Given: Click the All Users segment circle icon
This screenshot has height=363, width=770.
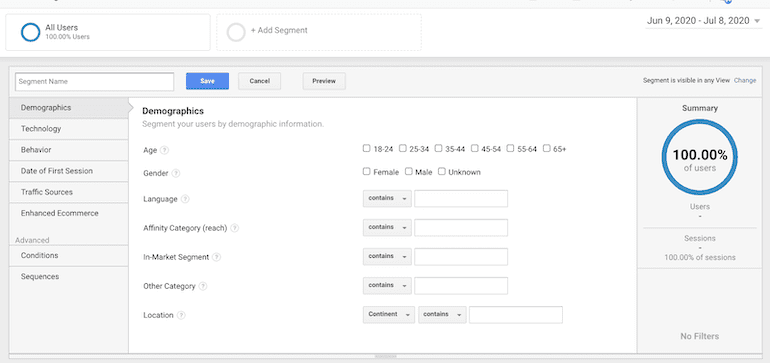Looking at the screenshot, I should pos(30,32).
